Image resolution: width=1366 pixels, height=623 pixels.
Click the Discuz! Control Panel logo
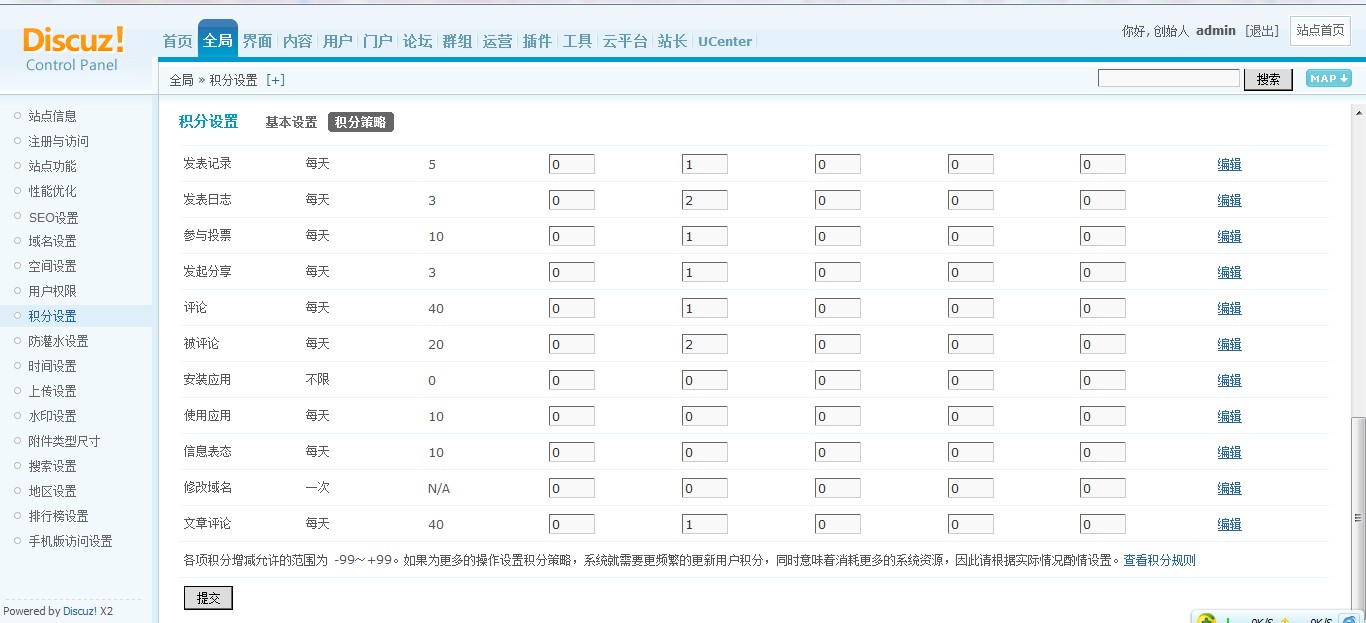pos(73,49)
